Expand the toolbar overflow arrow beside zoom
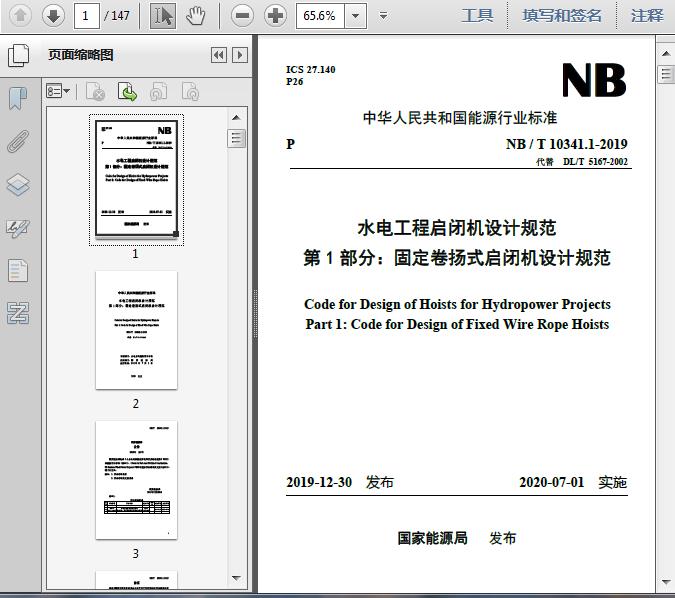 point(384,16)
